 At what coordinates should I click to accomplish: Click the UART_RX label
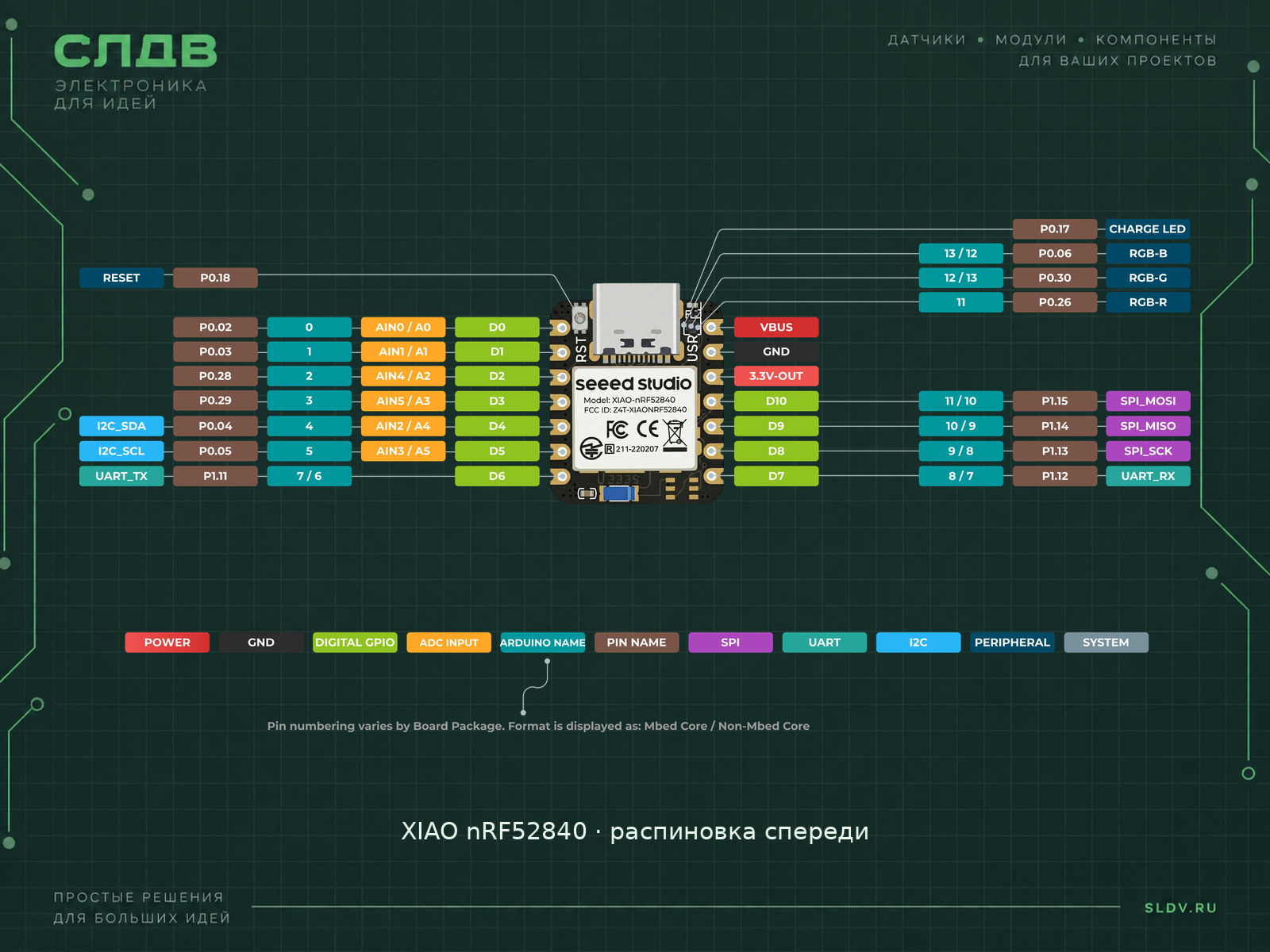pyautogui.click(x=1148, y=476)
